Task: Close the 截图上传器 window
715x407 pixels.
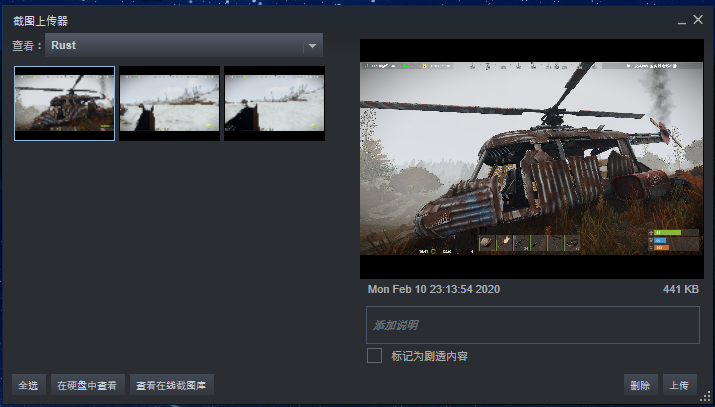Action: [x=698, y=20]
